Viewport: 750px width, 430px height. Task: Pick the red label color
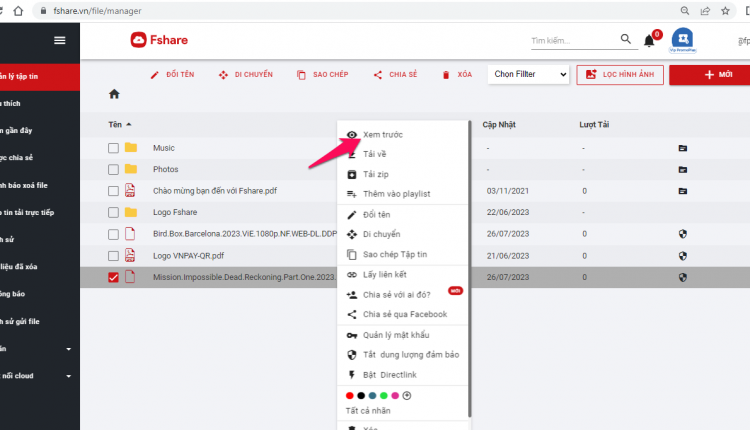(350, 396)
